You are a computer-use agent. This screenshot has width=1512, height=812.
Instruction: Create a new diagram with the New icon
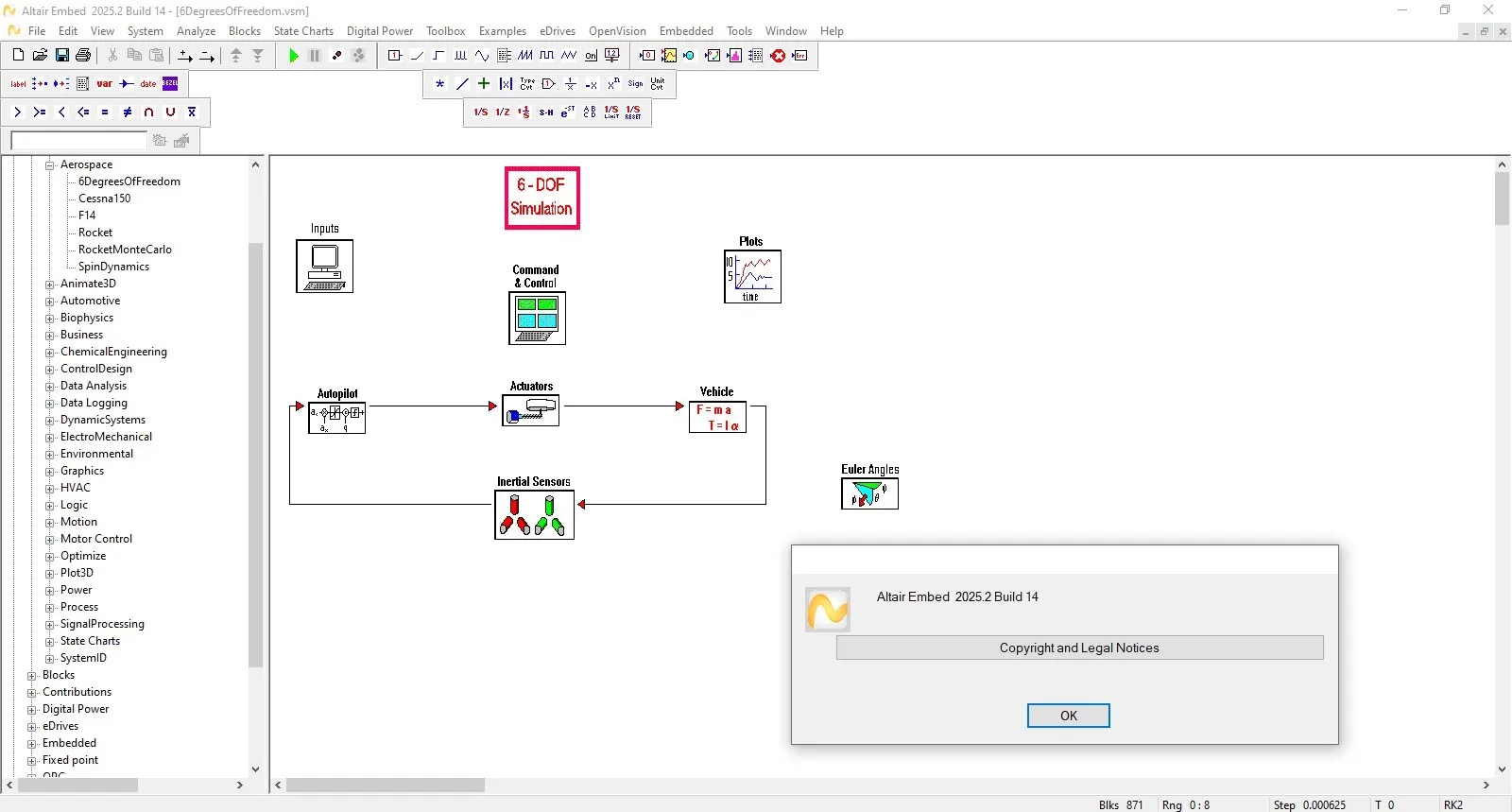[x=18, y=56]
